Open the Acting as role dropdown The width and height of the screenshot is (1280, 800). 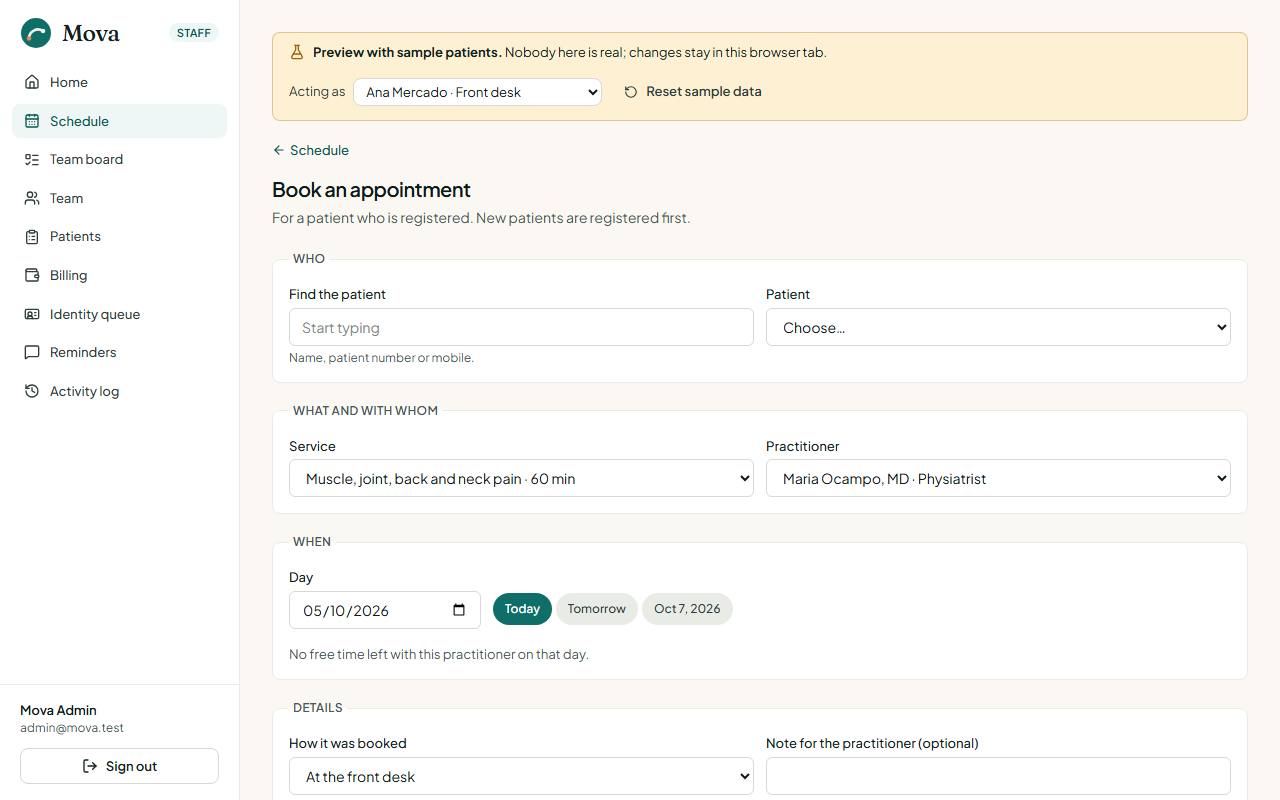coord(477,92)
